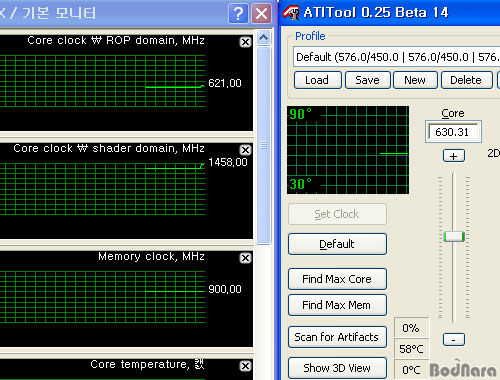This screenshot has height=380, width=500.
Task: Click the help question mark icon
Action: point(238,14)
